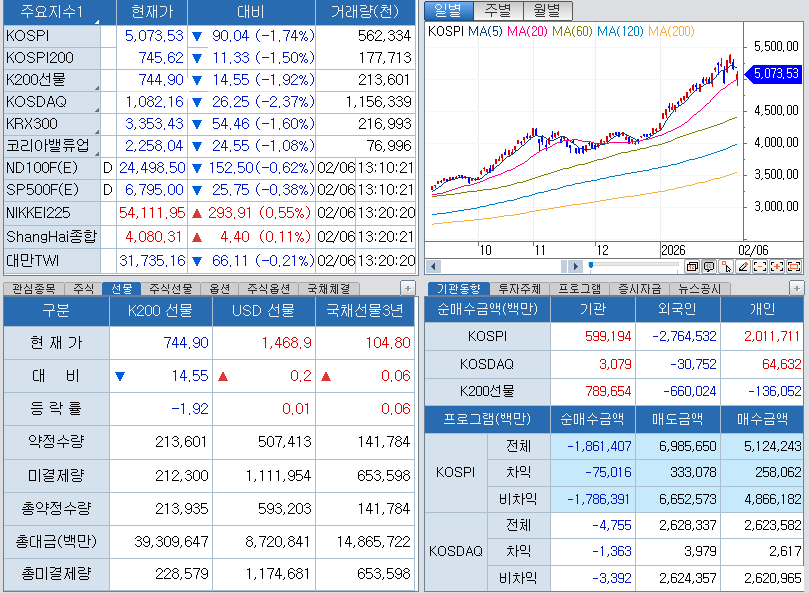Add a tab with right panel plus icon
Viewport: 809px width, 593px height.
tap(796, 288)
